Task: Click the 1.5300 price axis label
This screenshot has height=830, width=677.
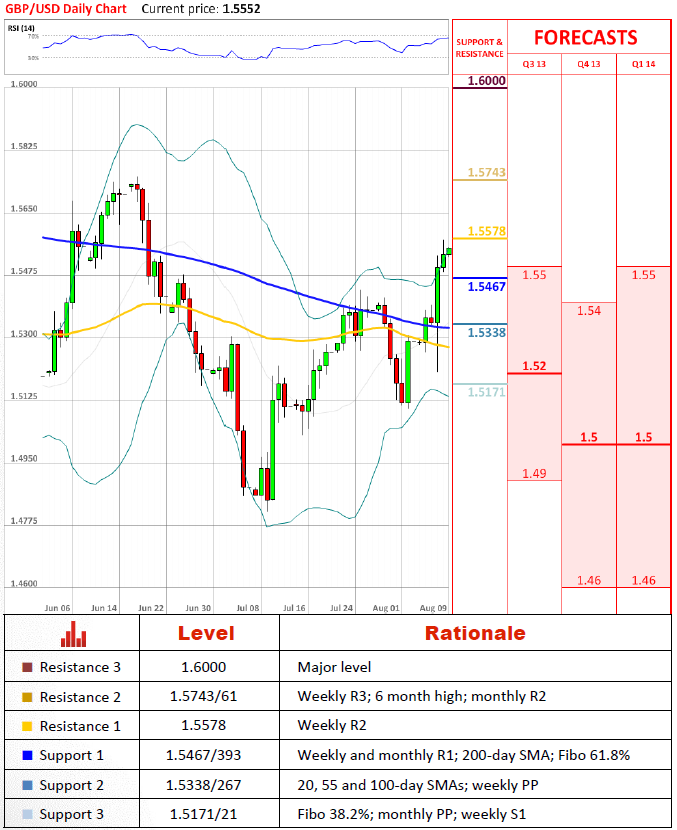Action: point(24,334)
